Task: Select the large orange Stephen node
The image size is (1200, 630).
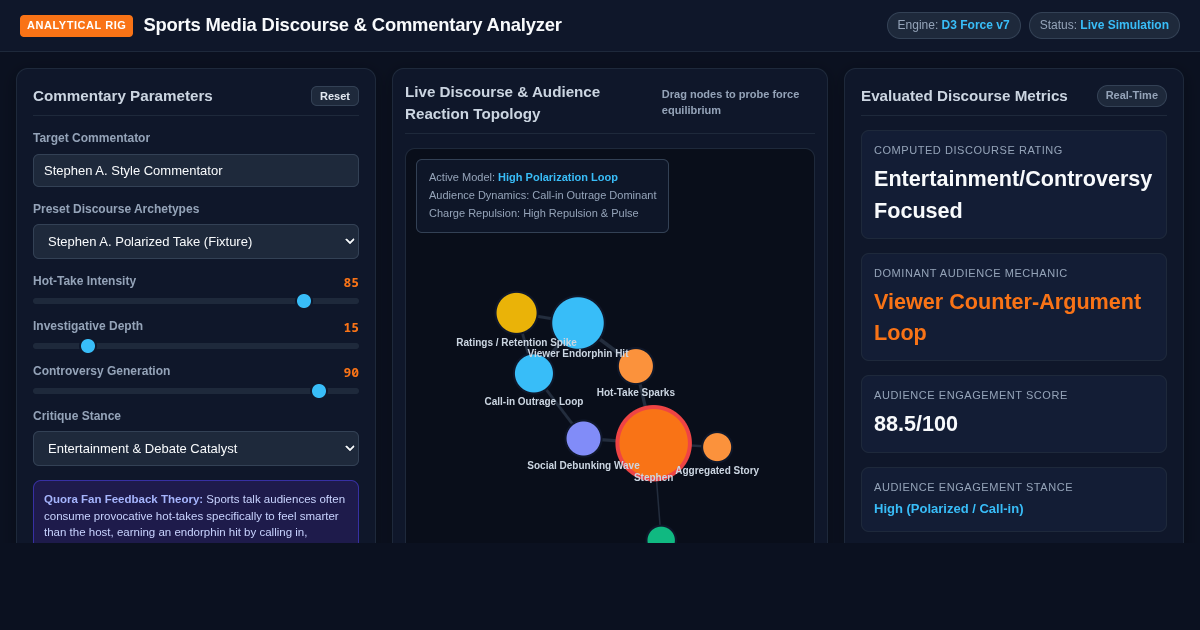Action: (x=653, y=443)
